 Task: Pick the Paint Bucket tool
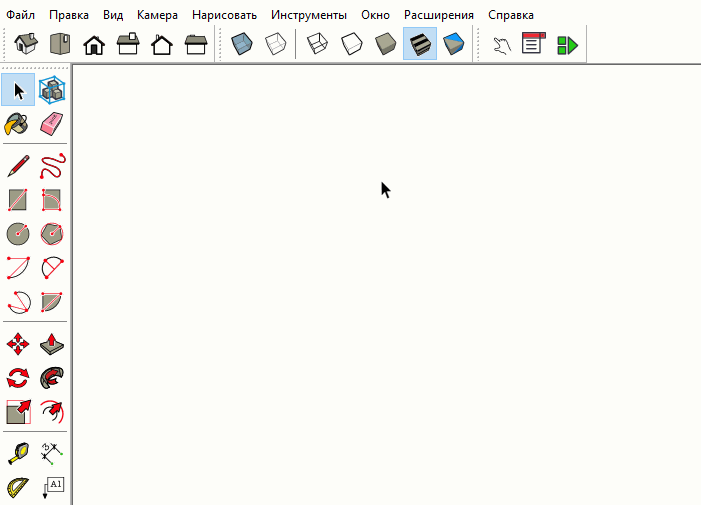[x=17, y=124]
